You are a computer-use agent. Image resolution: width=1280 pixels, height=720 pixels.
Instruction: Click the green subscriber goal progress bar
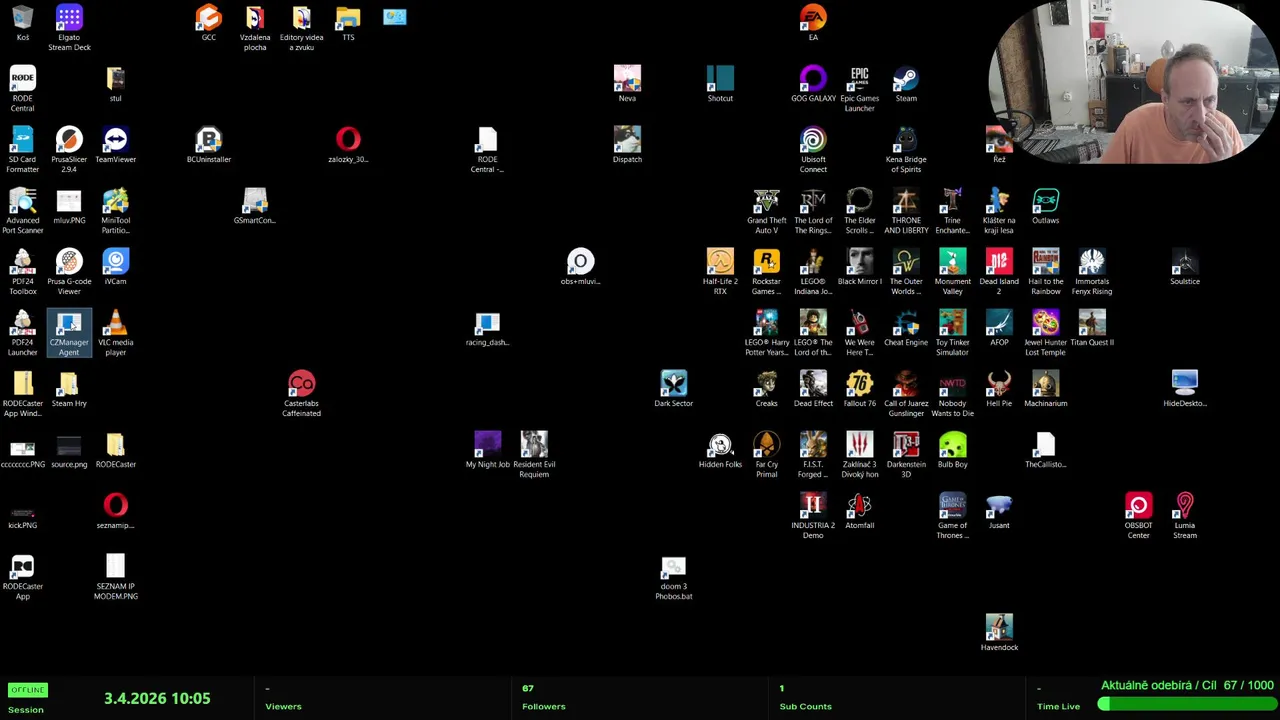[x=1186, y=704]
